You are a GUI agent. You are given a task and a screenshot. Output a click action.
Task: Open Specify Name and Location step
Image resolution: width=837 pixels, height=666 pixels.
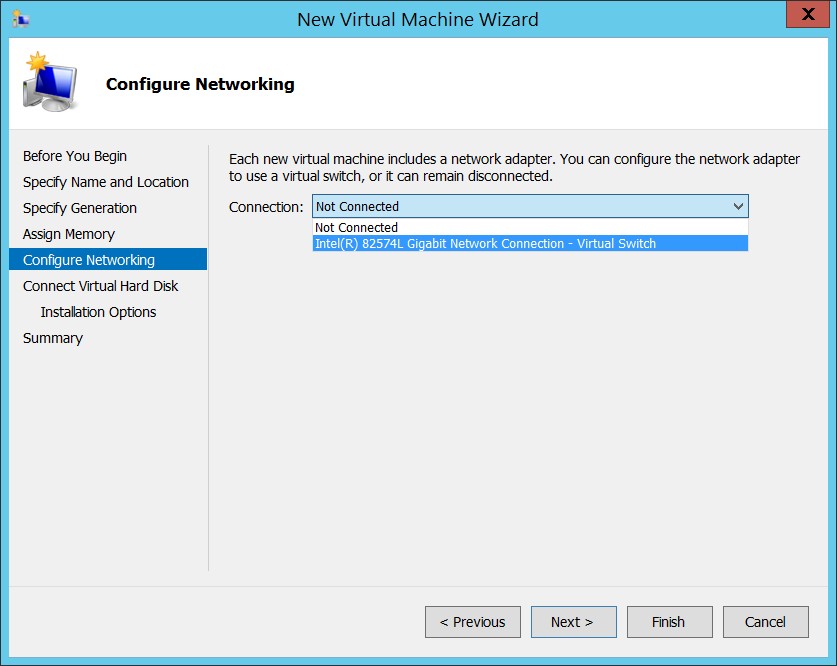click(x=106, y=182)
